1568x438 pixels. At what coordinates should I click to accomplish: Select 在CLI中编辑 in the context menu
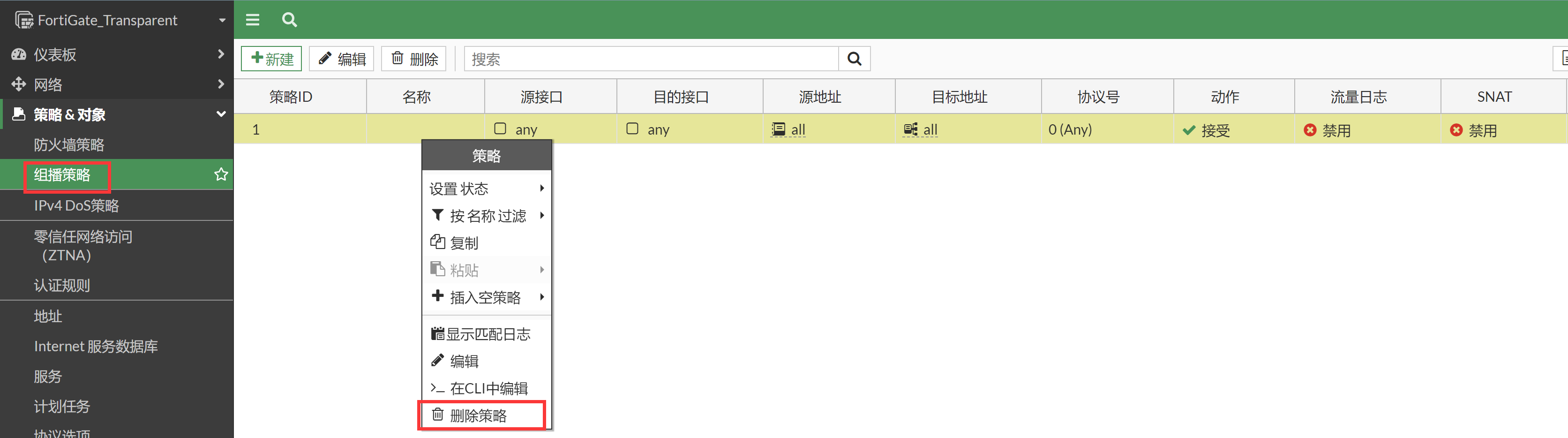(x=488, y=388)
